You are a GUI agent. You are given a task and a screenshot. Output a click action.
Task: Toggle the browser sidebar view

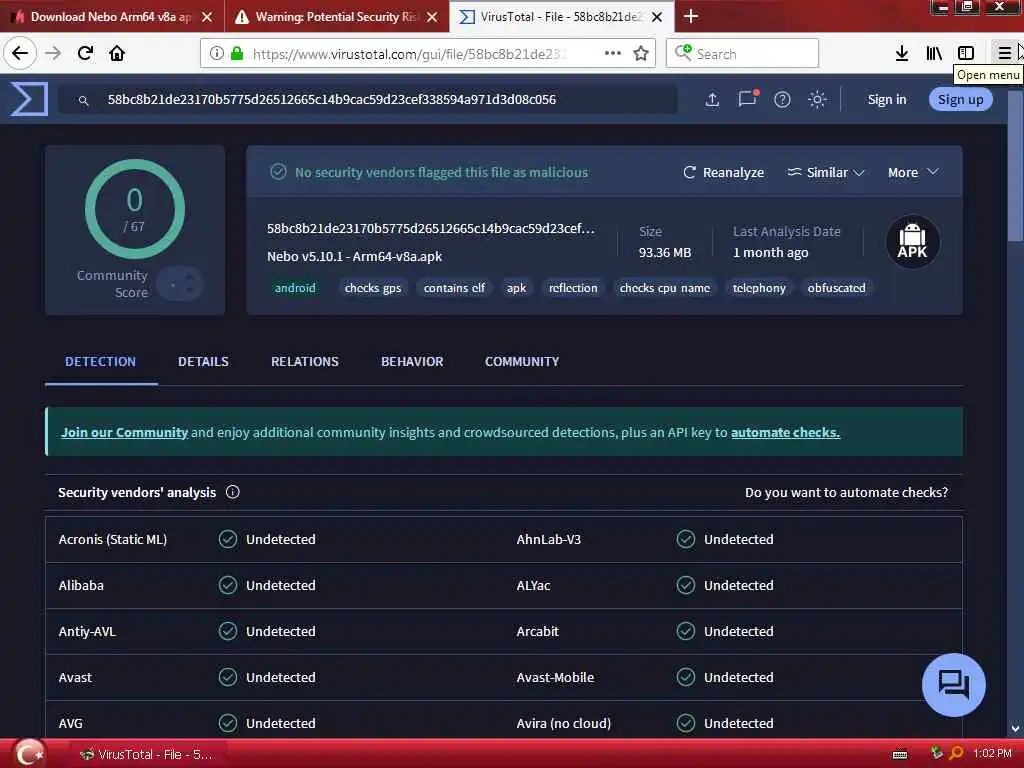(966, 54)
